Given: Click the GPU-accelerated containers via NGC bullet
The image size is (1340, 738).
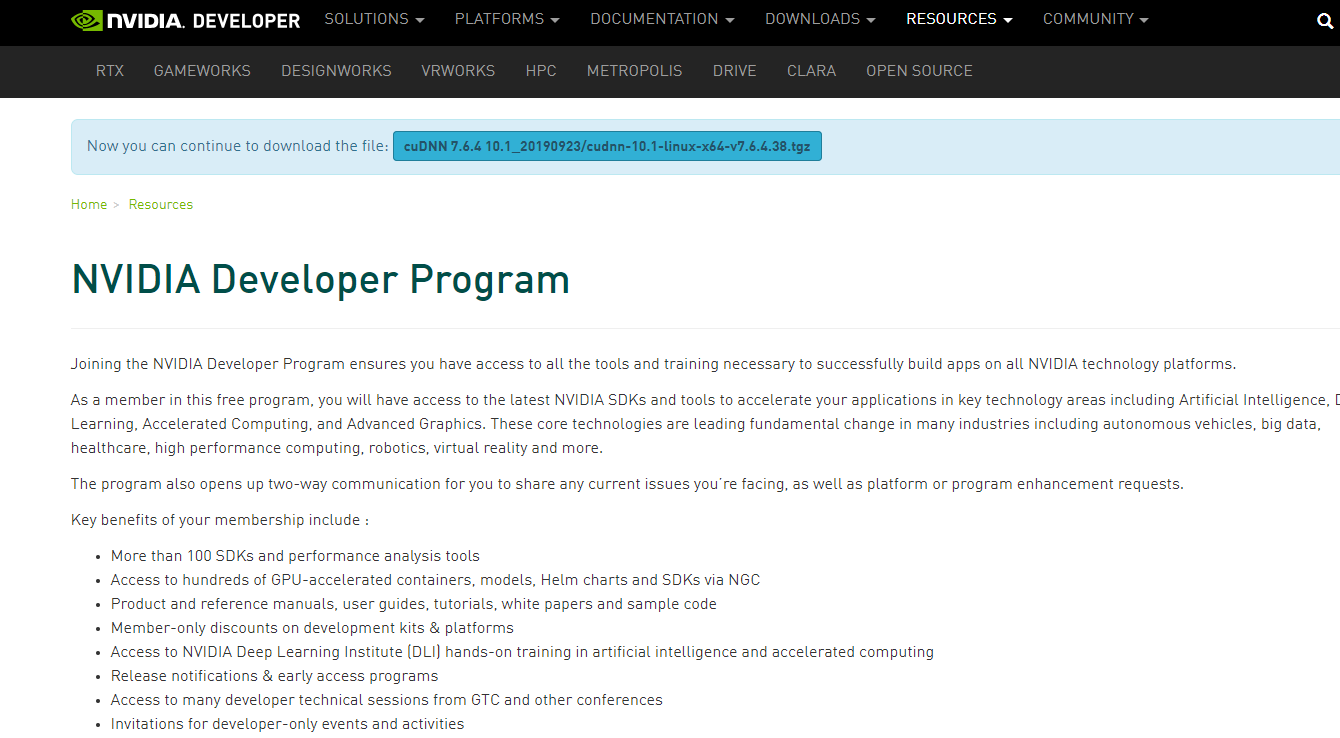Looking at the screenshot, I should pos(435,580).
